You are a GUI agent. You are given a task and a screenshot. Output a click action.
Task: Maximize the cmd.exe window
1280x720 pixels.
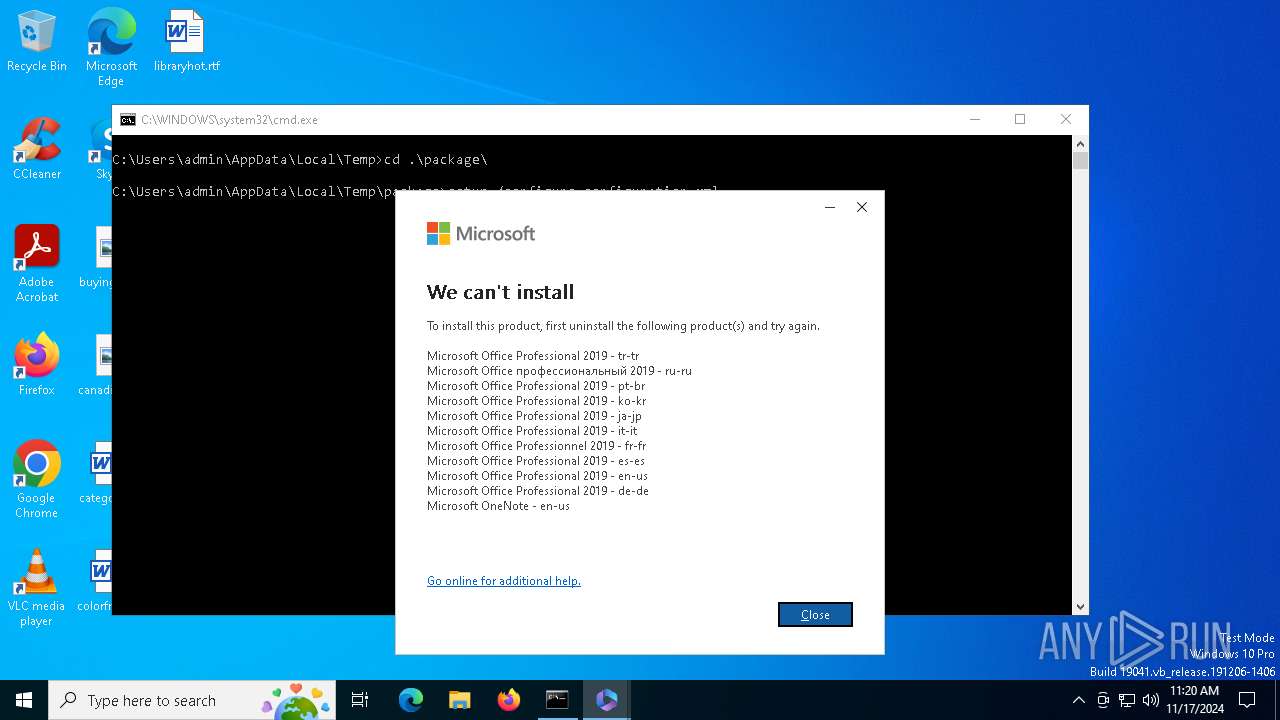pyautogui.click(x=1020, y=119)
